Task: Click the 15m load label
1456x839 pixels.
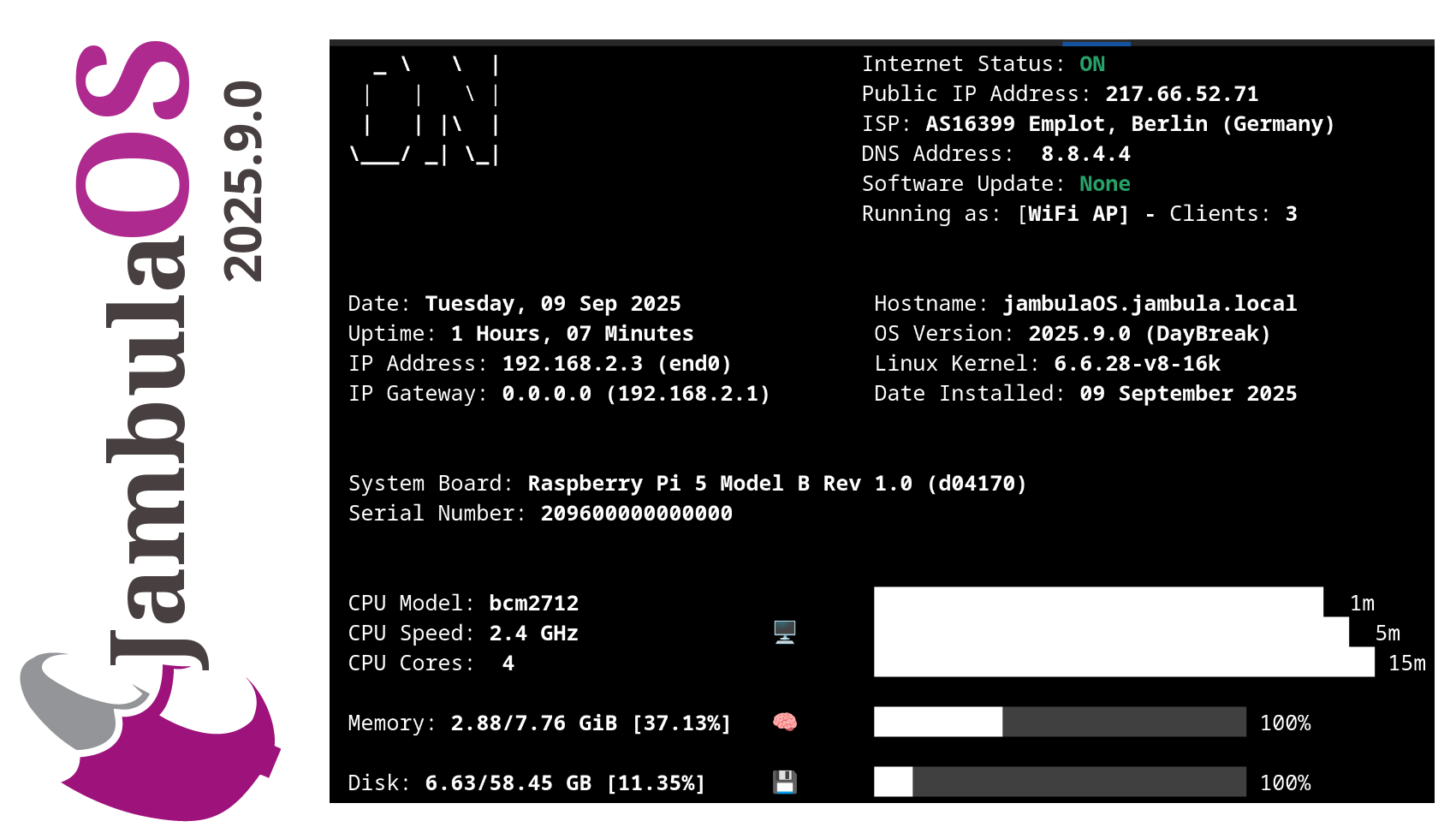Action: [1406, 663]
